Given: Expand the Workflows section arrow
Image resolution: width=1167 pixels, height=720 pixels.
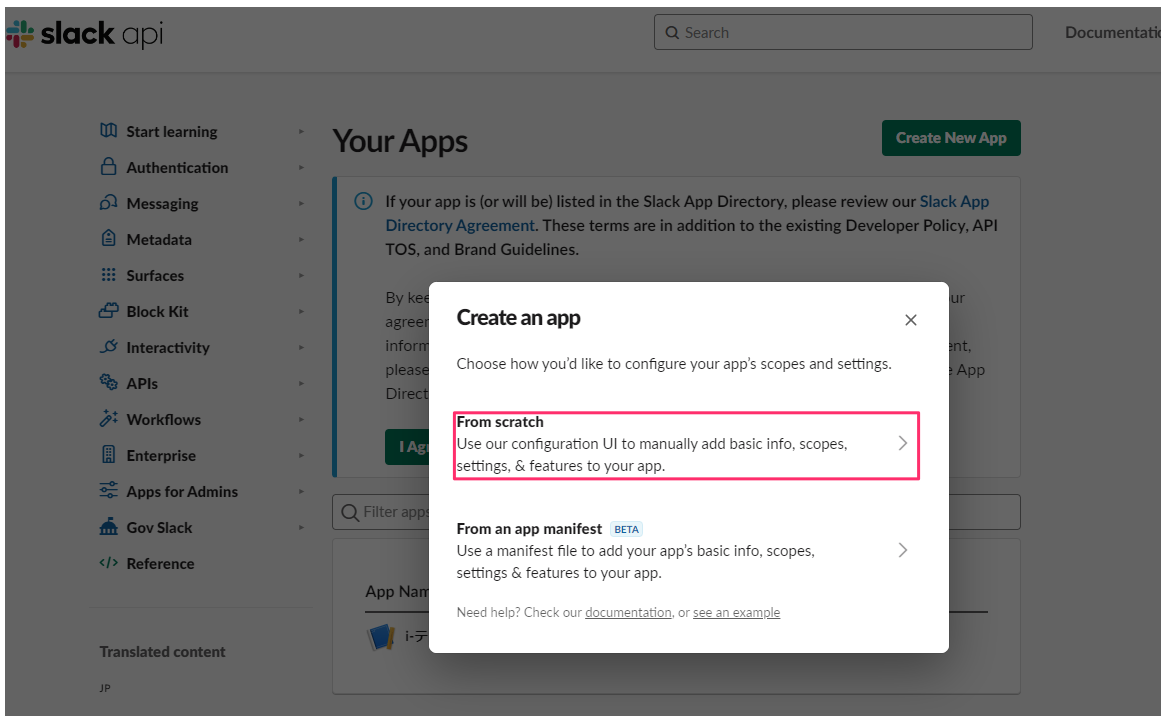Looking at the screenshot, I should (301, 419).
